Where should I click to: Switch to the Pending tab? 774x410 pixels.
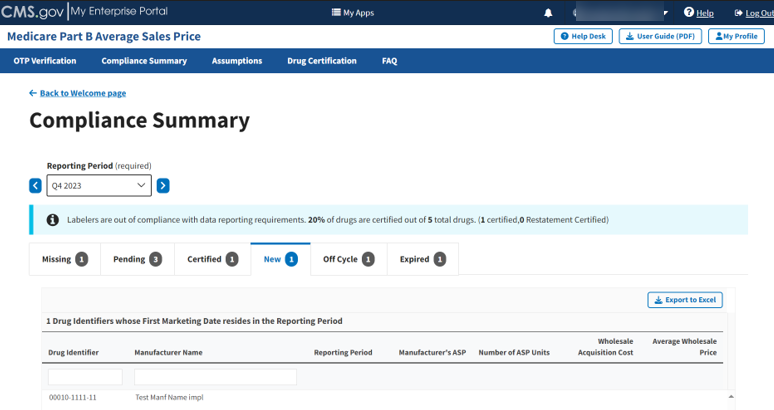click(137, 259)
